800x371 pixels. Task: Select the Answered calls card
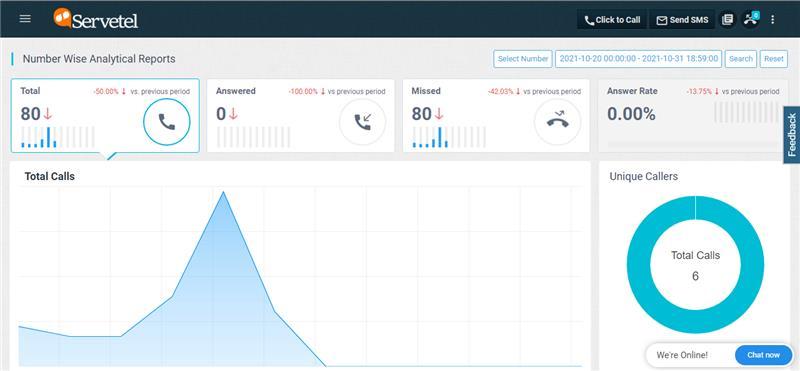pyautogui.click(x=301, y=115)
